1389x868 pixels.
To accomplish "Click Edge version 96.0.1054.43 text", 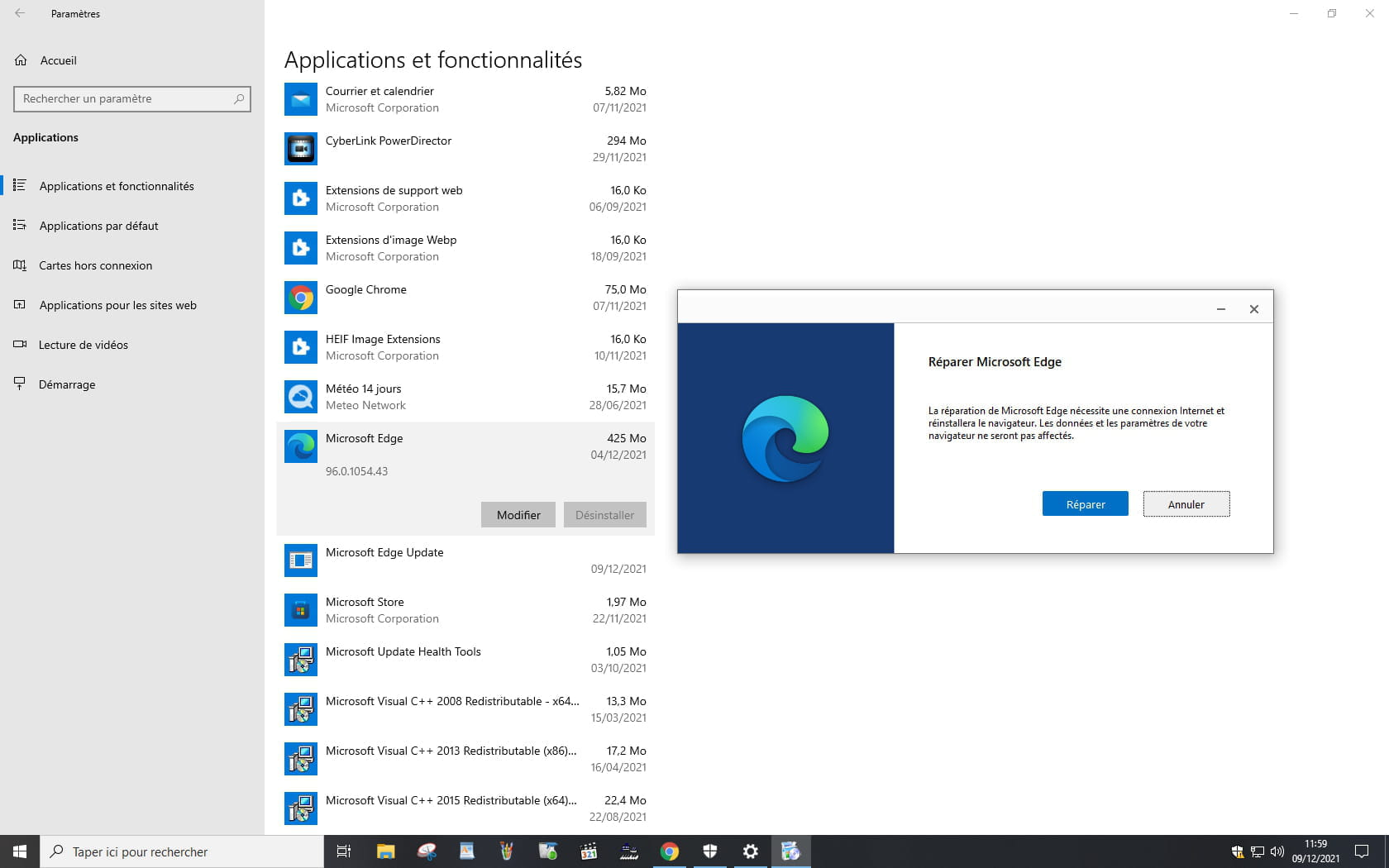I will (356, 471).
